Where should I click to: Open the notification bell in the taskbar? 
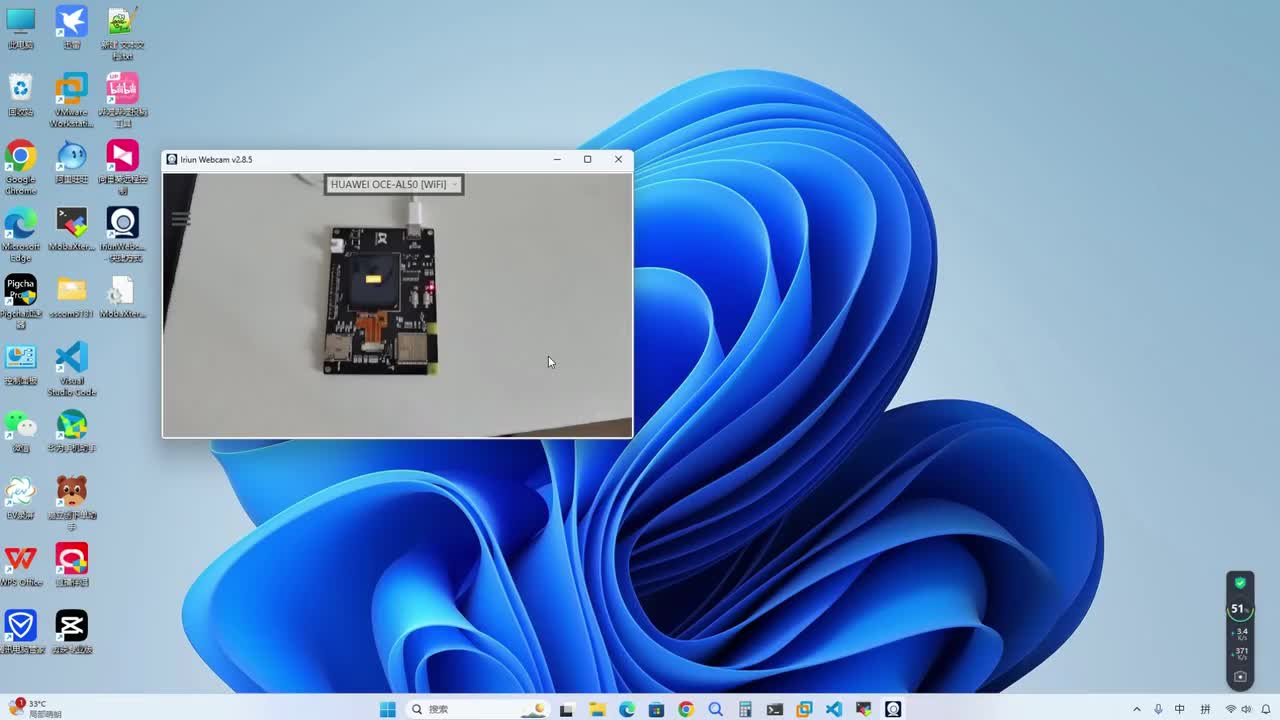coord(1266,709)
